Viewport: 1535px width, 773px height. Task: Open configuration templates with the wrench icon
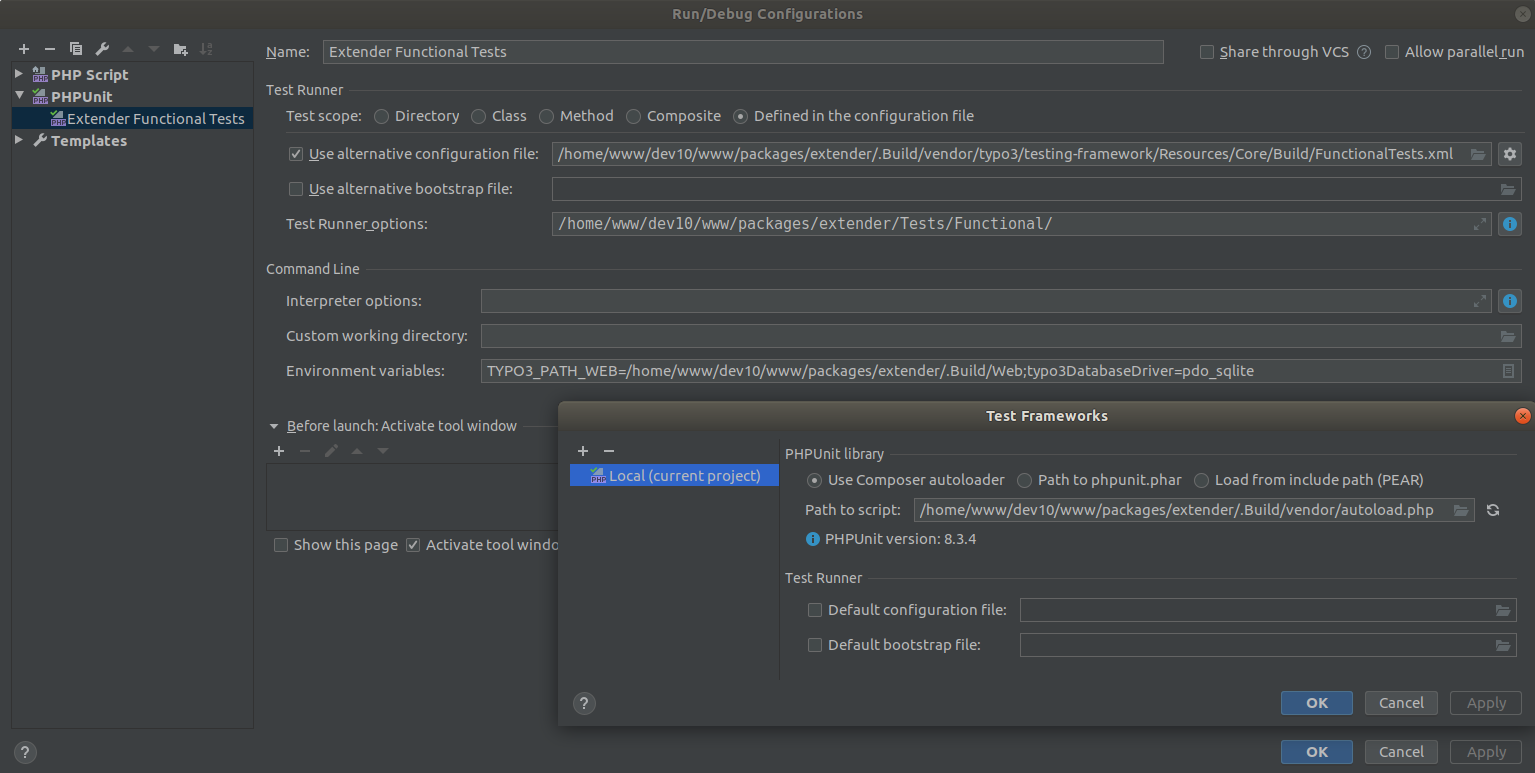tap(102, 48)
